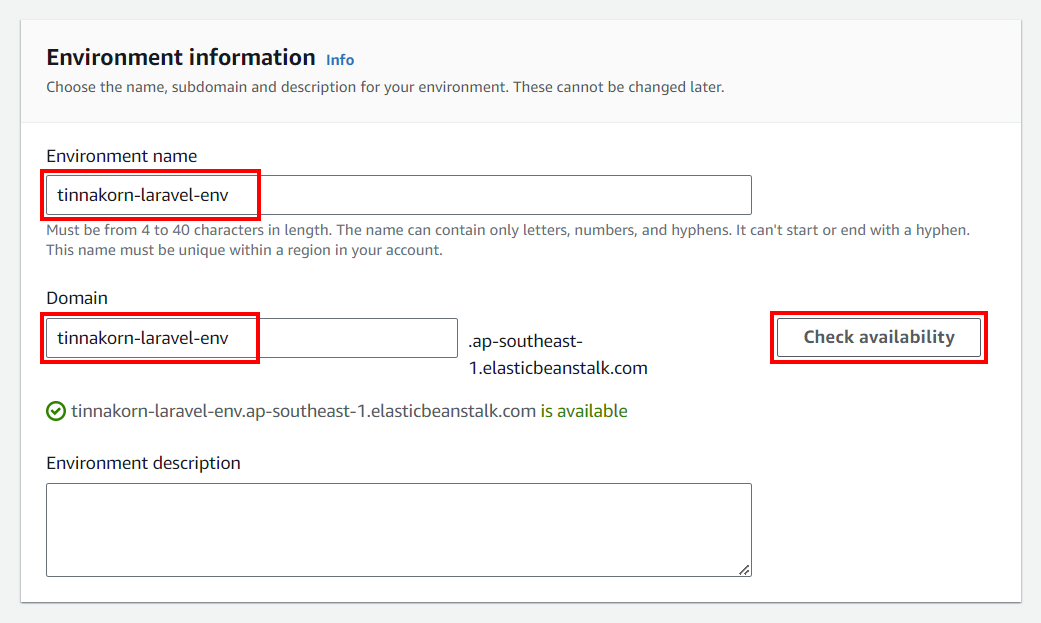Viewport: 1041px width, 623px height.
Task: Click inside the Environment description textarea
Action: 398,529
